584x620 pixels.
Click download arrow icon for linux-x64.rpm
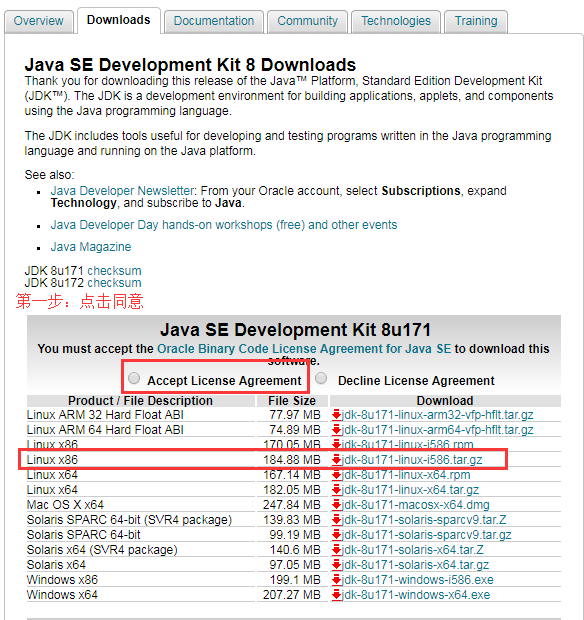pos(336,475)
